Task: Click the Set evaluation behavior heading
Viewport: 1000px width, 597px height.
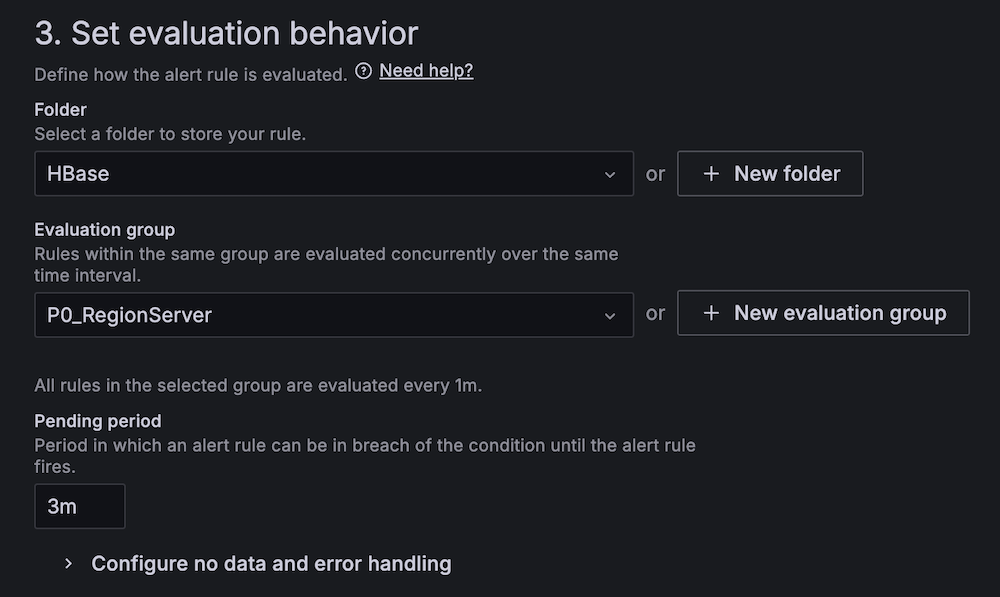Action: pos(225,33)
